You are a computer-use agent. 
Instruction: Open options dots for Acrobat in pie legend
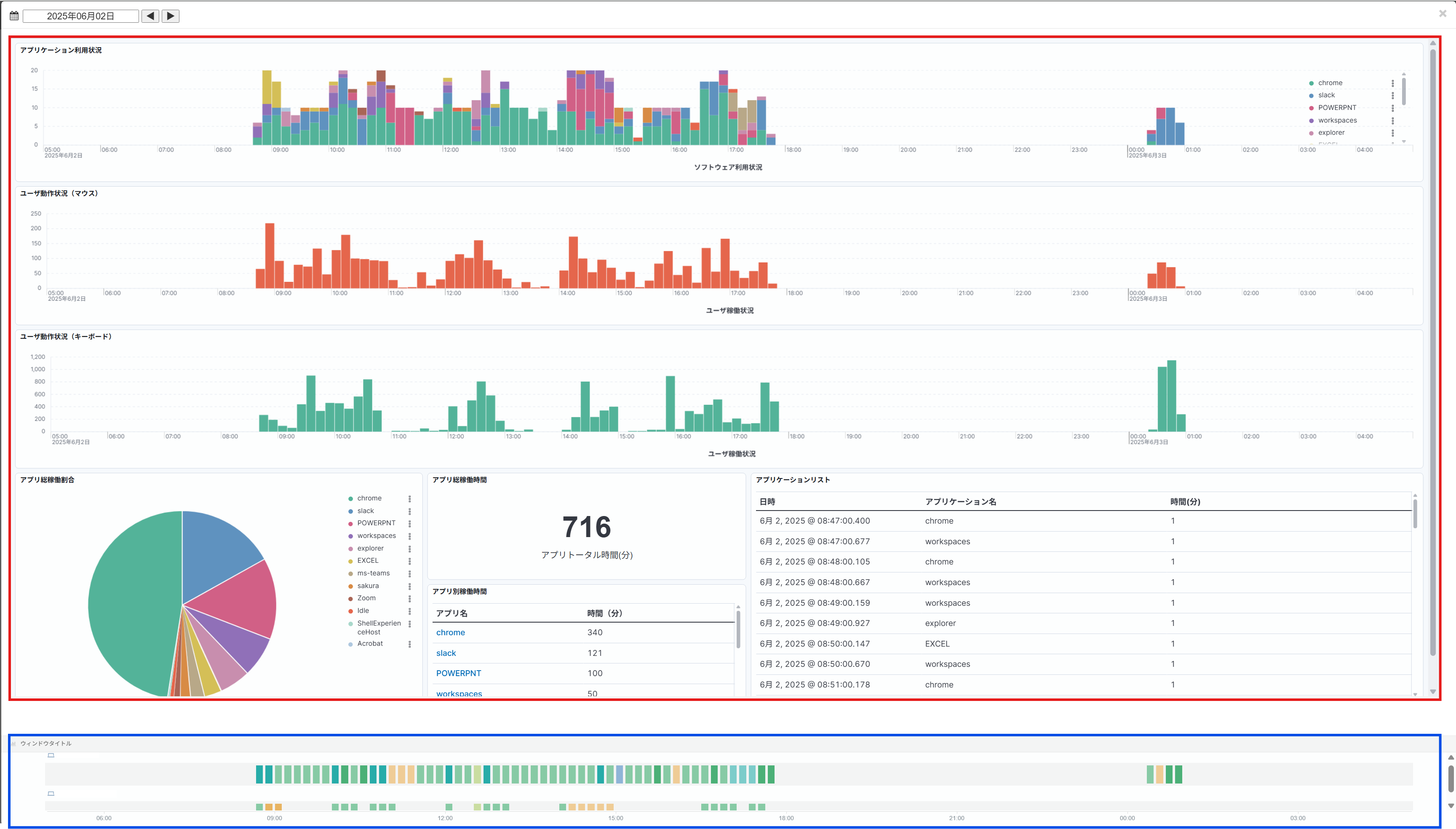pyautogui.click(x=409, y=644)
